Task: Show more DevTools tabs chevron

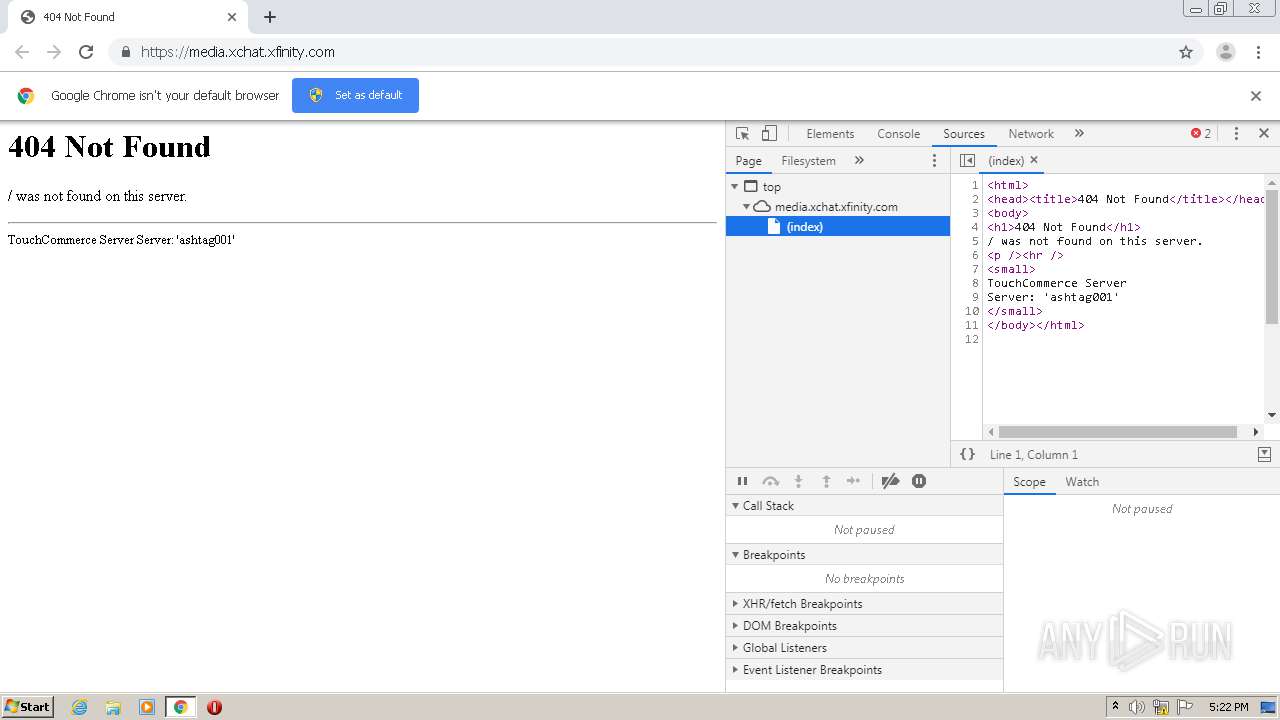Action: (1079, 133)
